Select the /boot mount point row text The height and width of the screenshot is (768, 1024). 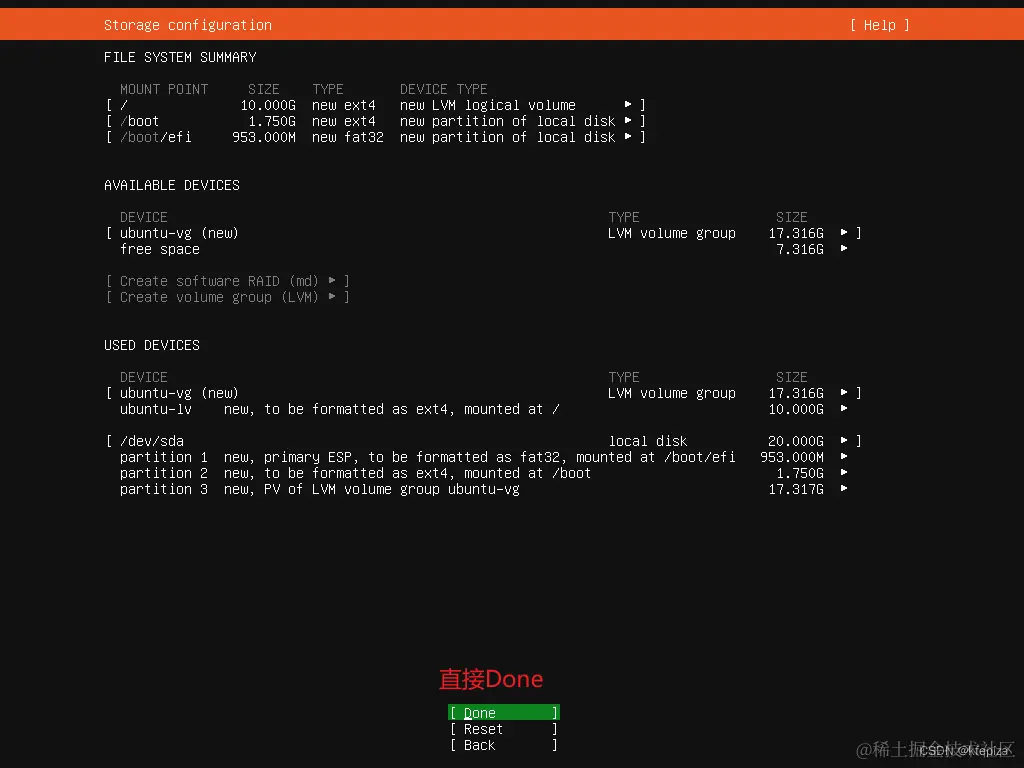click(139, 121)
